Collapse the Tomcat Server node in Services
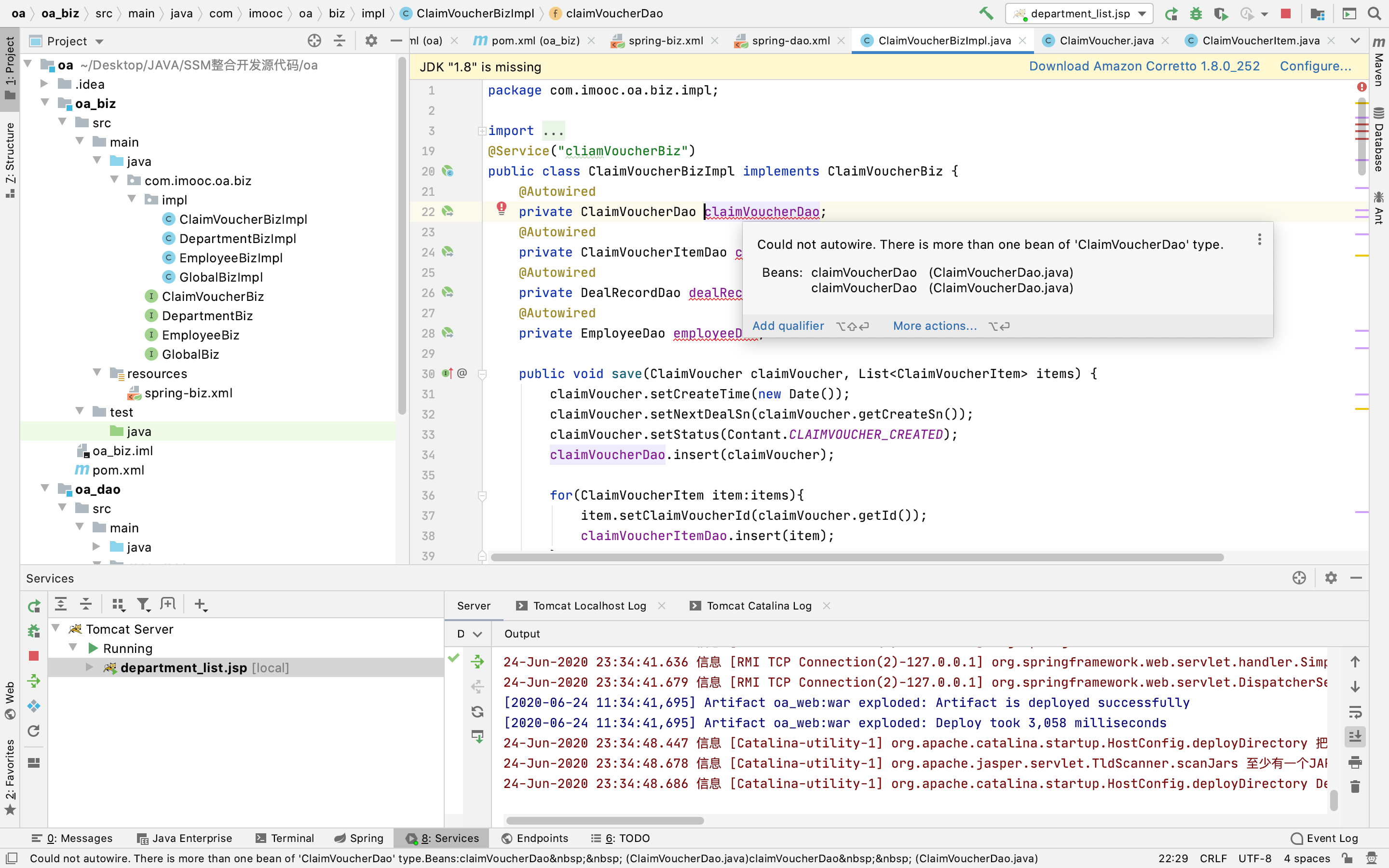This screenshot has height=868, width=1389. [55, 628]
